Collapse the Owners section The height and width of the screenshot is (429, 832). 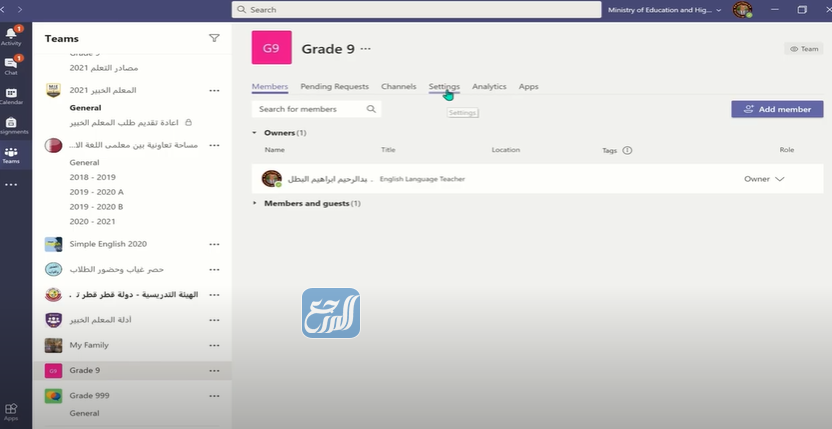click(256, 133)
